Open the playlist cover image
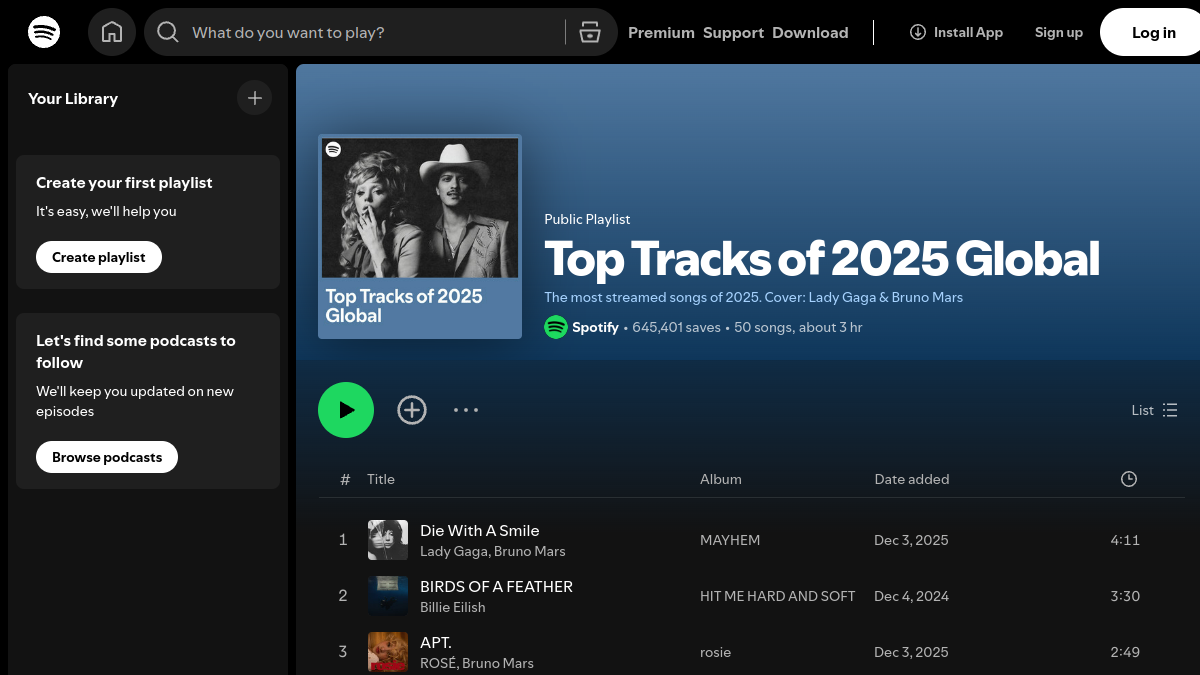 420,237
